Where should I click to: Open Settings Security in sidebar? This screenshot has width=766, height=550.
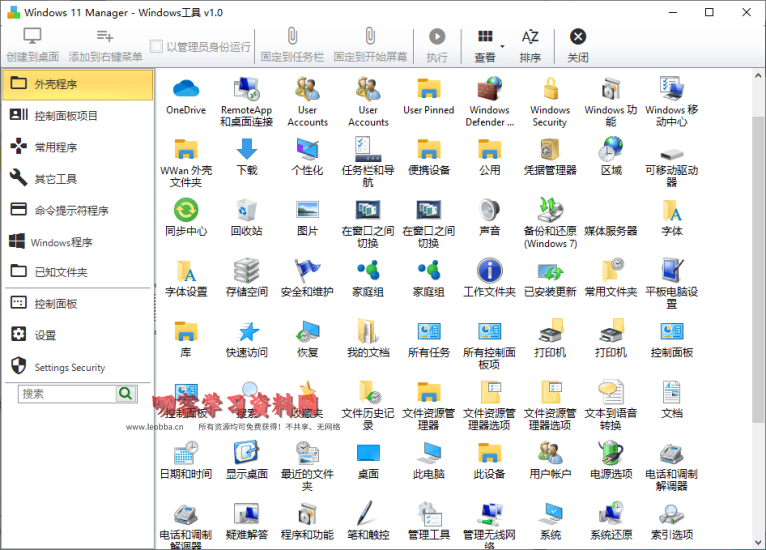78,367
